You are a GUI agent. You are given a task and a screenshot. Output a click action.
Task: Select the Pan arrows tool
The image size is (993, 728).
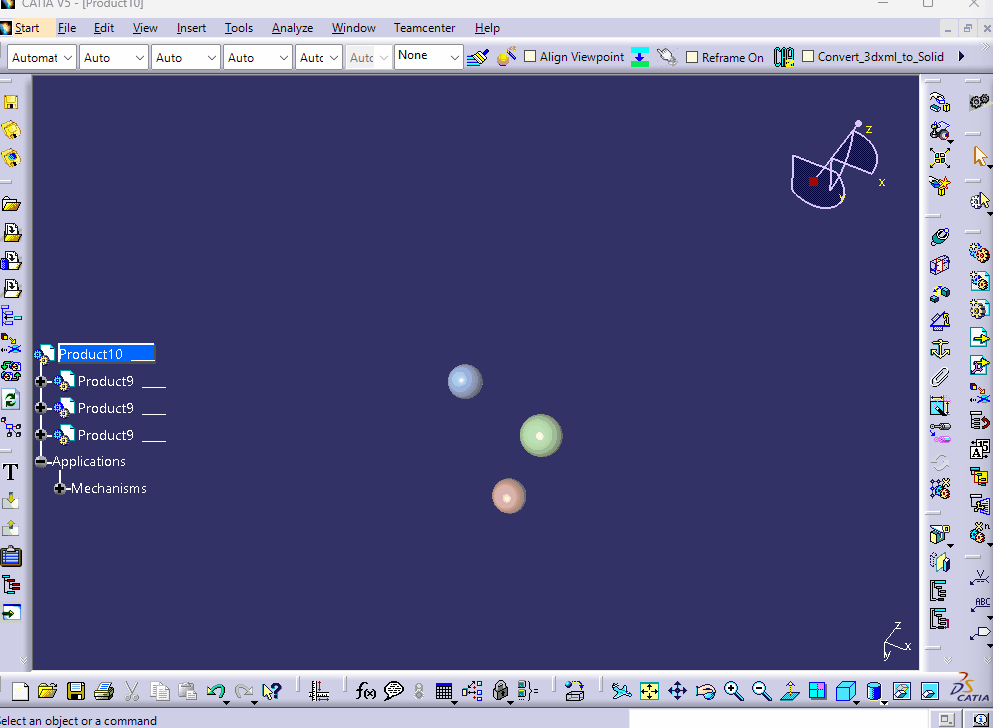point(677,691)
